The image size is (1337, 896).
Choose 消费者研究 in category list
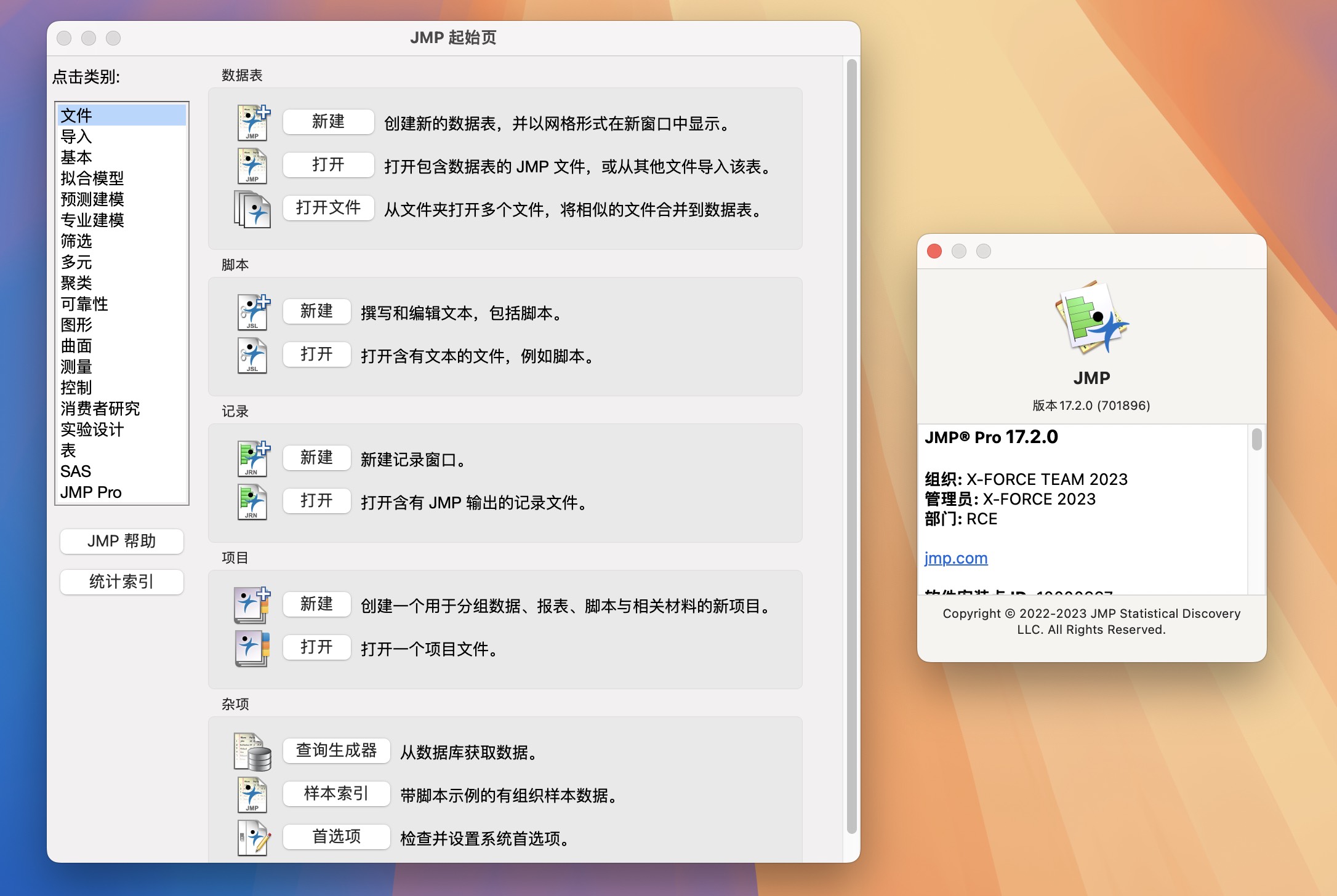(x=122, y=408)
